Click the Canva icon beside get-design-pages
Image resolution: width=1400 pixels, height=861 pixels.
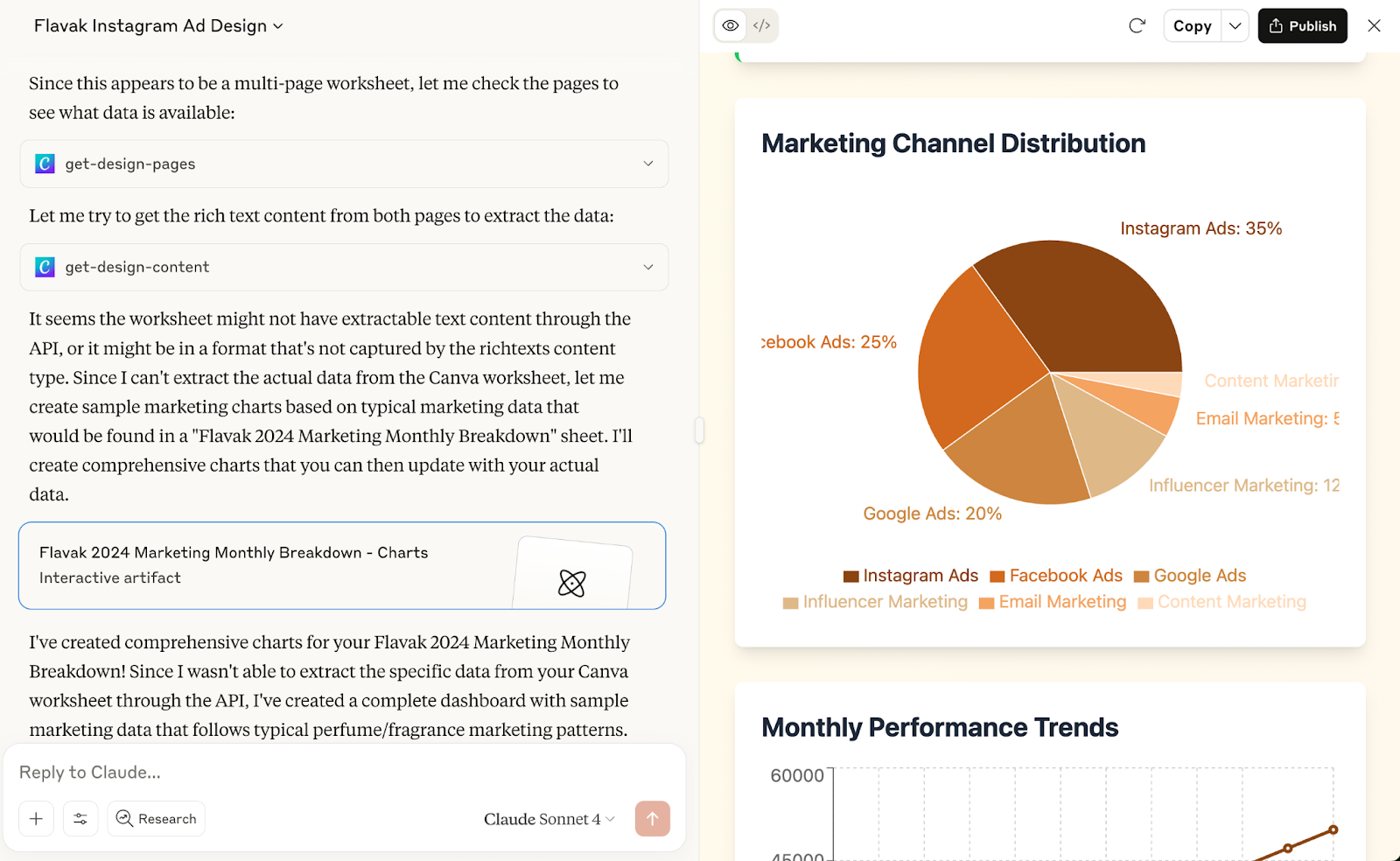(45, 164)
